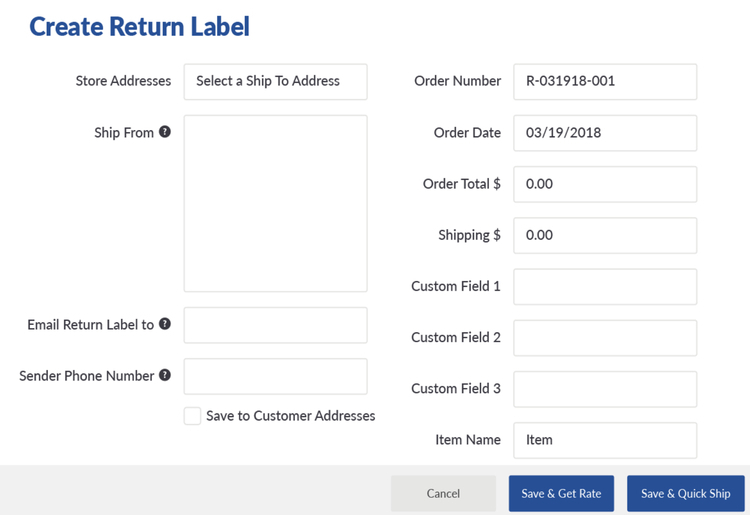Click the Item Name field
Screen dimensions: 750x515
pyautogui.click(x=605, y=440)
